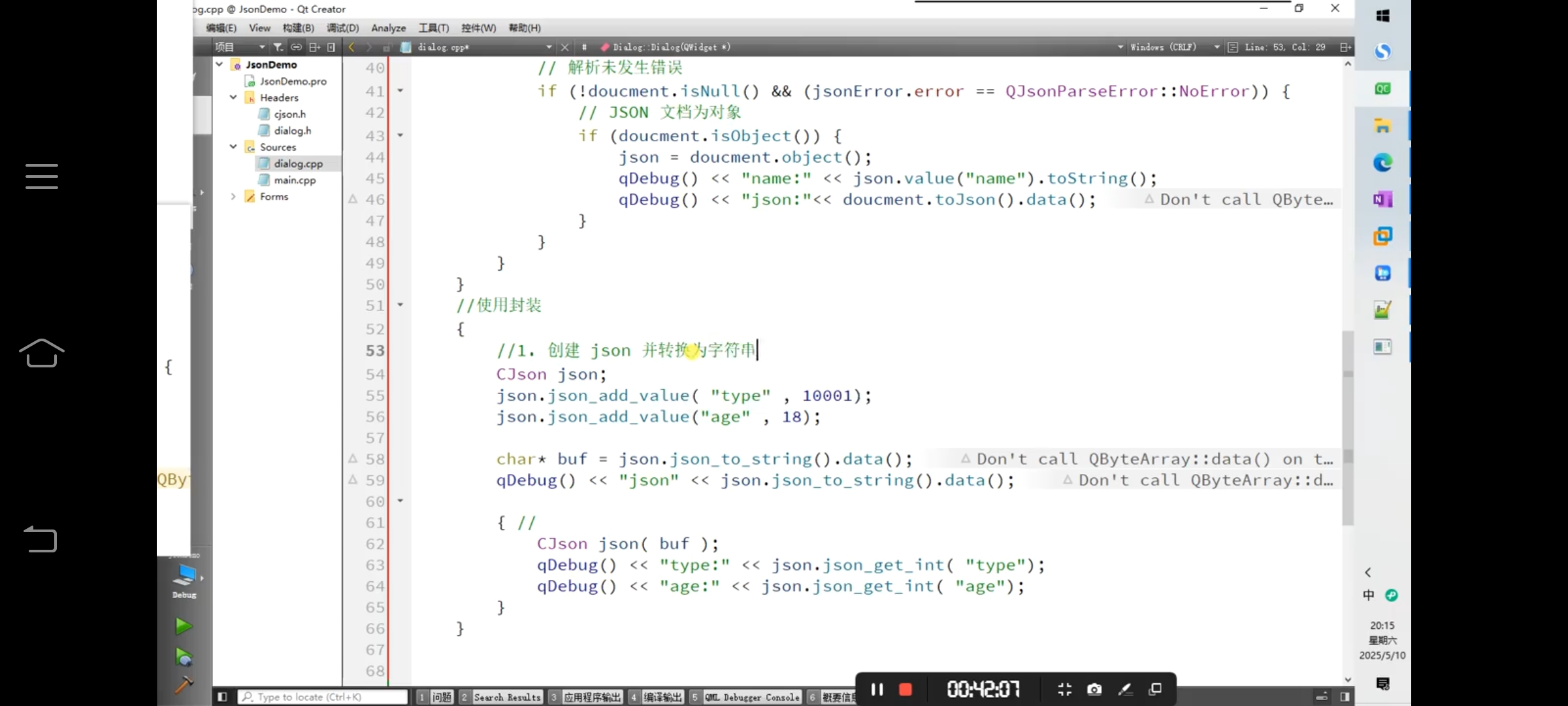Toggle the right sidebar visibility button
The image size is (1568, 706).
click(1345, 697)
